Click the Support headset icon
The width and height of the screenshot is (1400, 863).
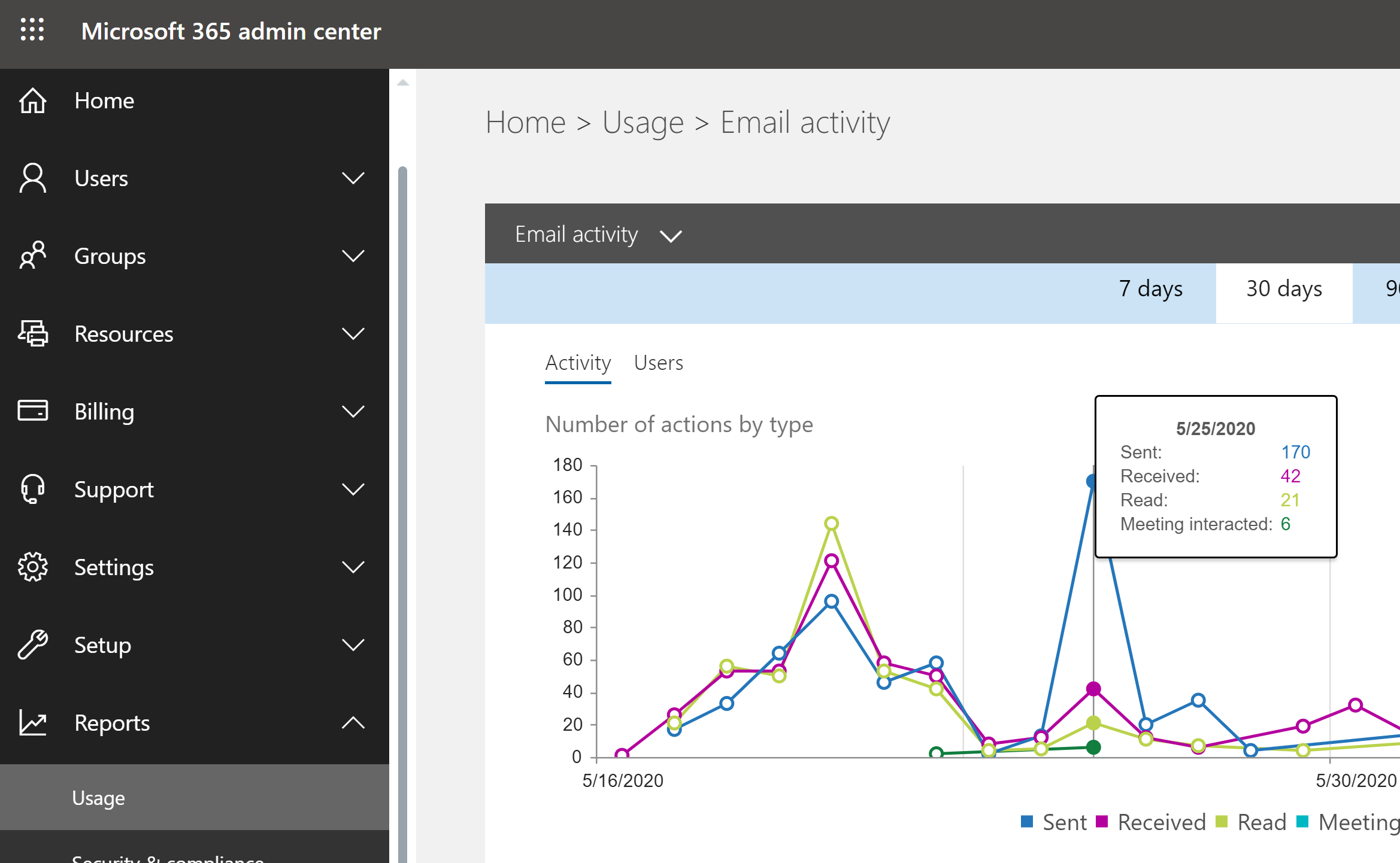point(32,489)
